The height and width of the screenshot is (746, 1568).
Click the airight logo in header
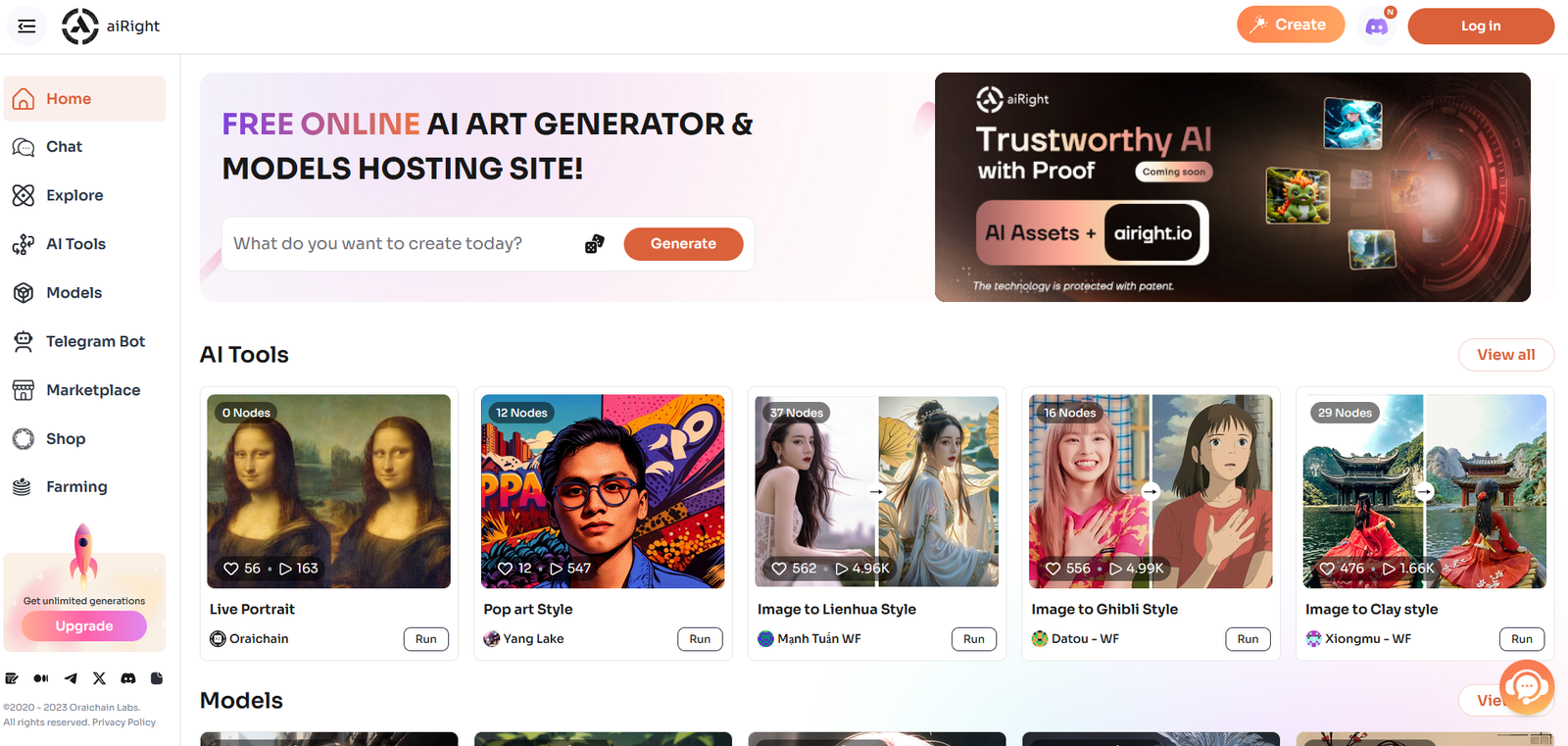point(111,26)
